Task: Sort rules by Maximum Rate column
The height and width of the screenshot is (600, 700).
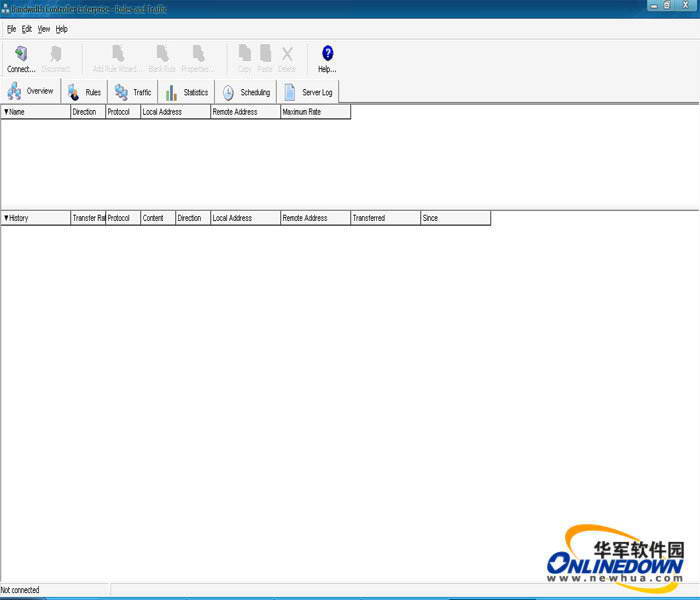Action: pos(315,112)
